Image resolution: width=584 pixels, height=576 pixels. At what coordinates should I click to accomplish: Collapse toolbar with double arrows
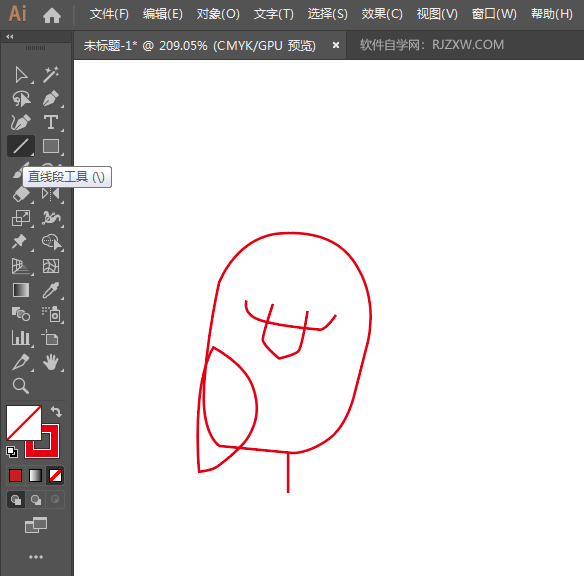coord(10,36)
